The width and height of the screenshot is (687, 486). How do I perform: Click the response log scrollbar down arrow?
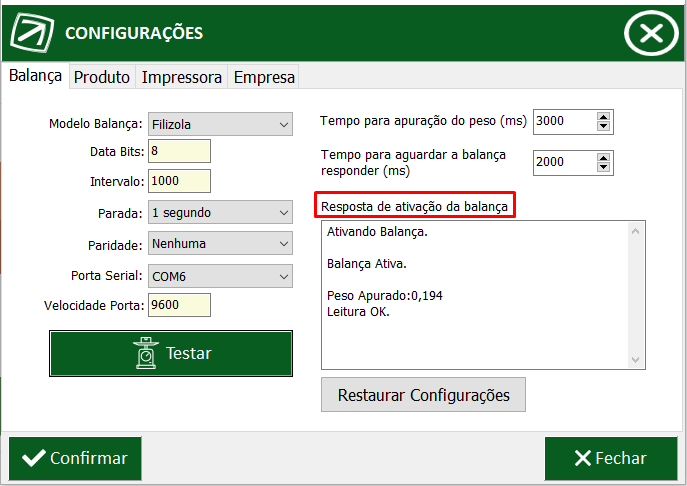tap(635, 360)
